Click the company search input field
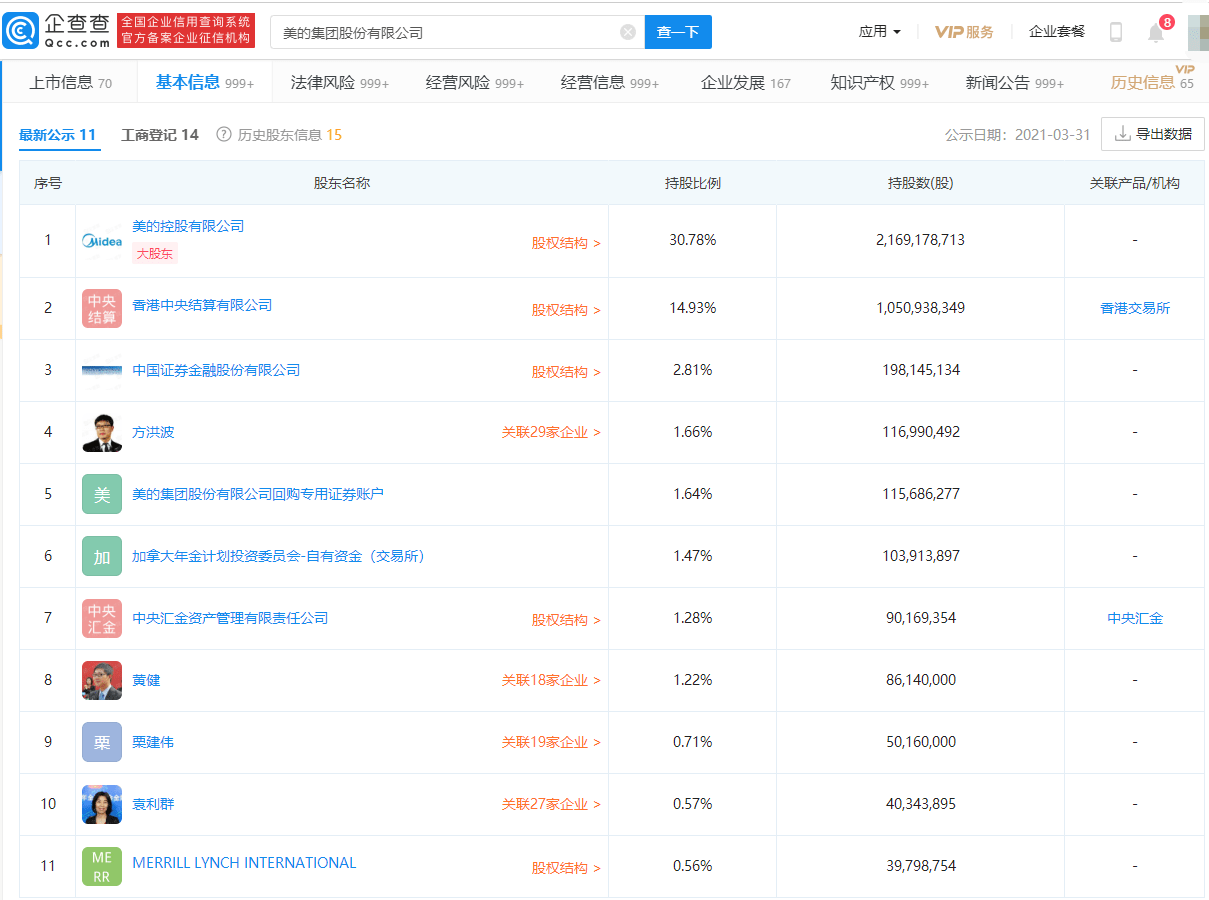The image size is (1209, 900). tap(445, 32)
